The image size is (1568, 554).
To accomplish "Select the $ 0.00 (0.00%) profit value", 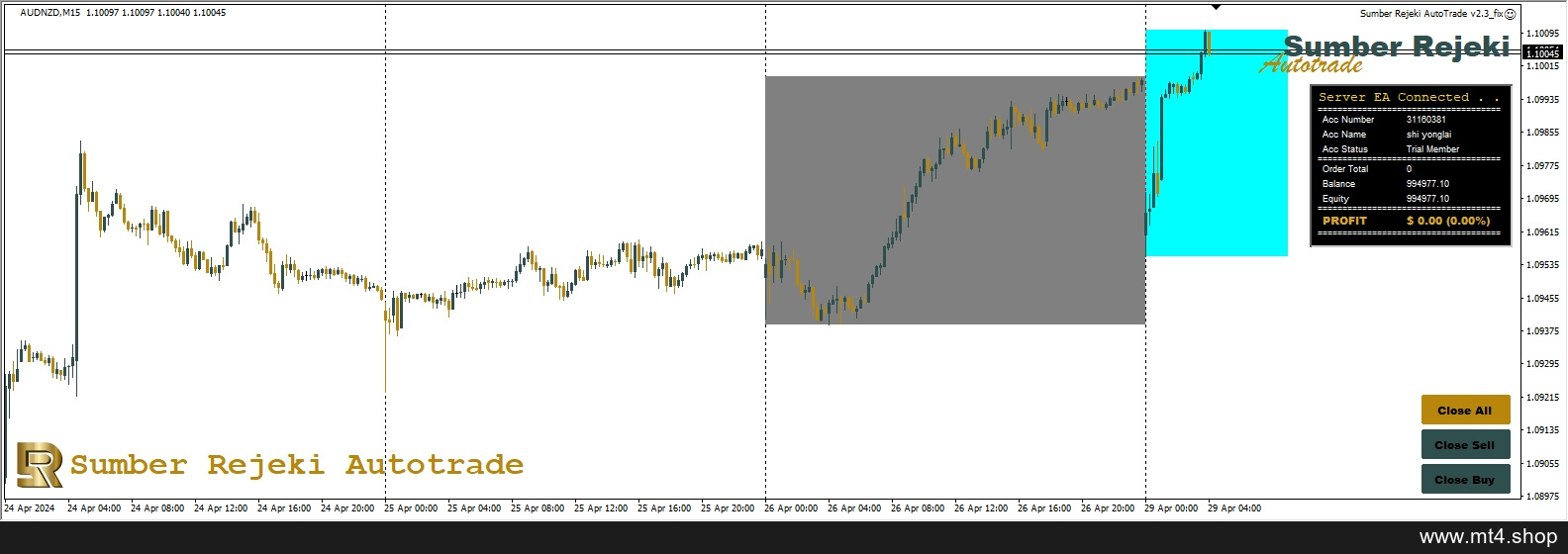I will pyautogui.click(x=1448, y=221).
